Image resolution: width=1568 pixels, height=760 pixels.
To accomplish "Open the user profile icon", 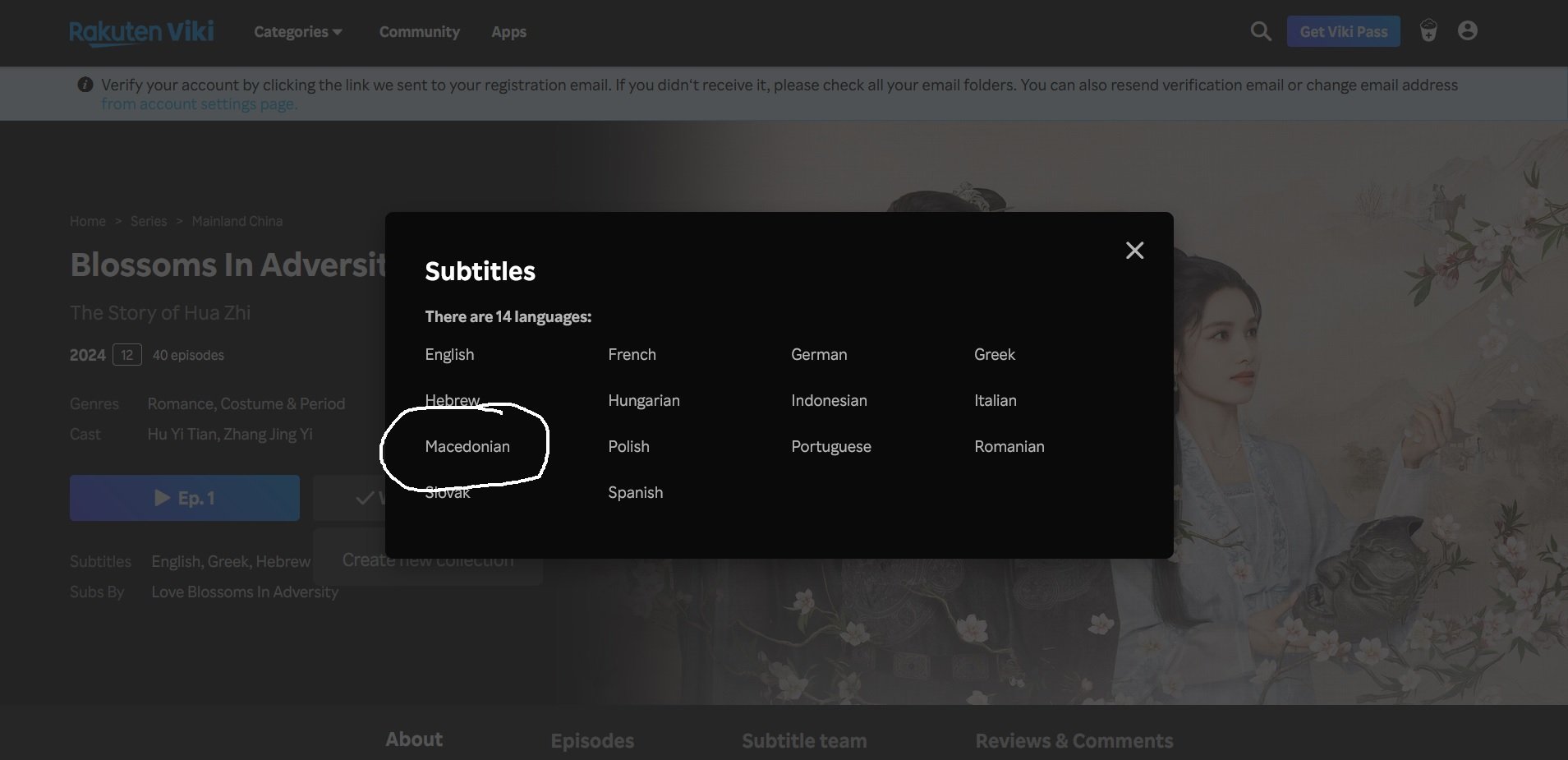I will click(x=1467, y=30).
